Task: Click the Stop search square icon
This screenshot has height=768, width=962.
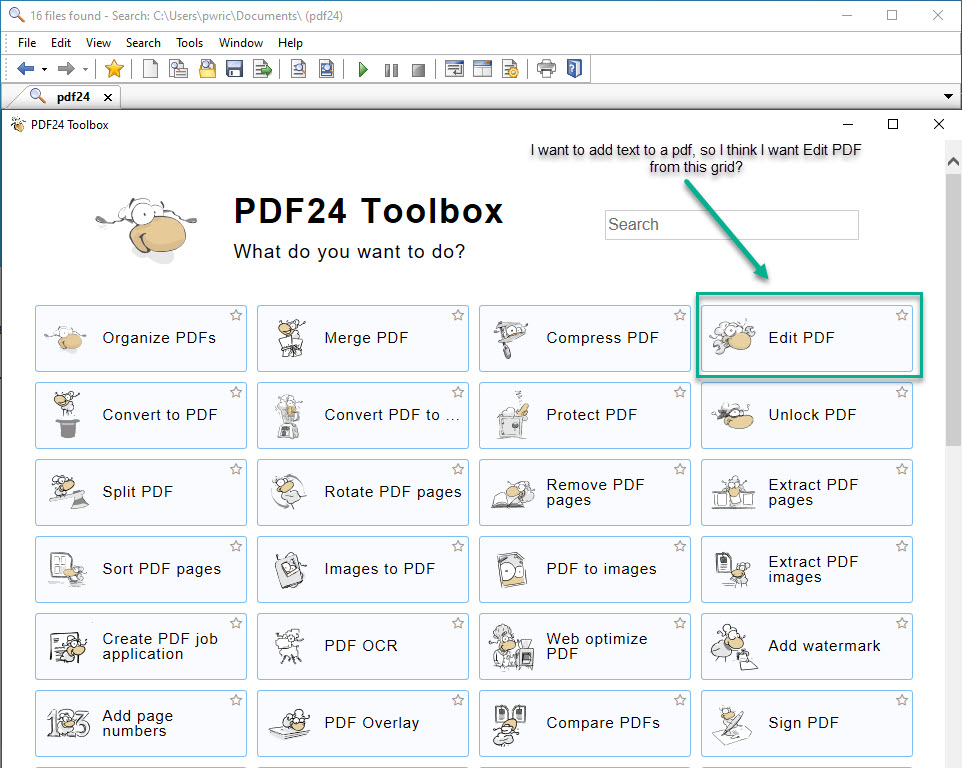Action: (x=418, y=70)
